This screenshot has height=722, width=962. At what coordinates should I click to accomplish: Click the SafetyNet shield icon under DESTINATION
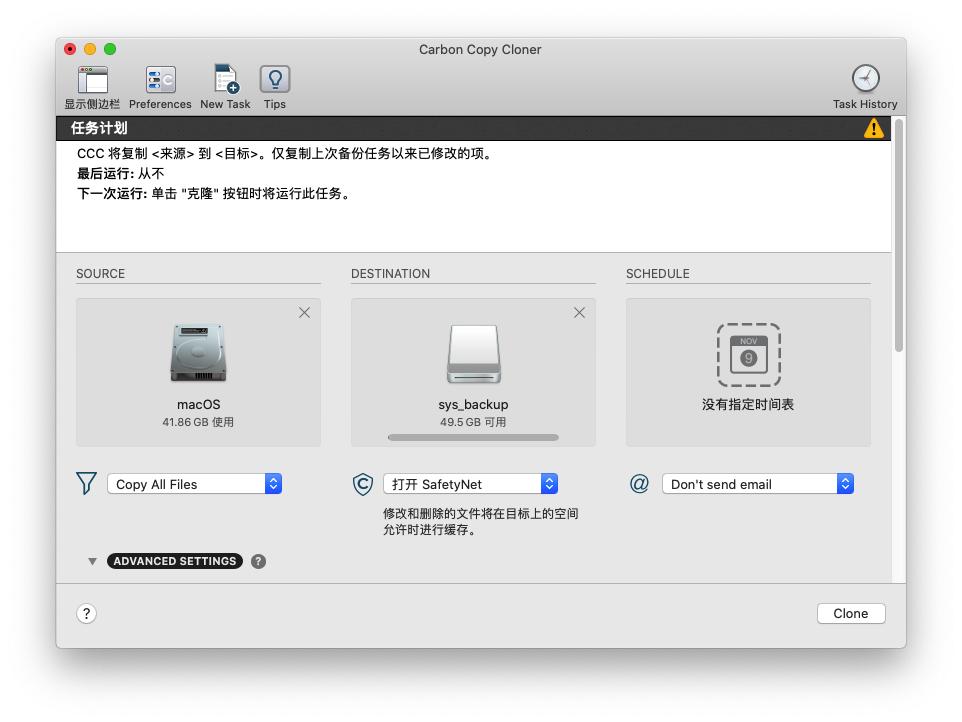361,483
